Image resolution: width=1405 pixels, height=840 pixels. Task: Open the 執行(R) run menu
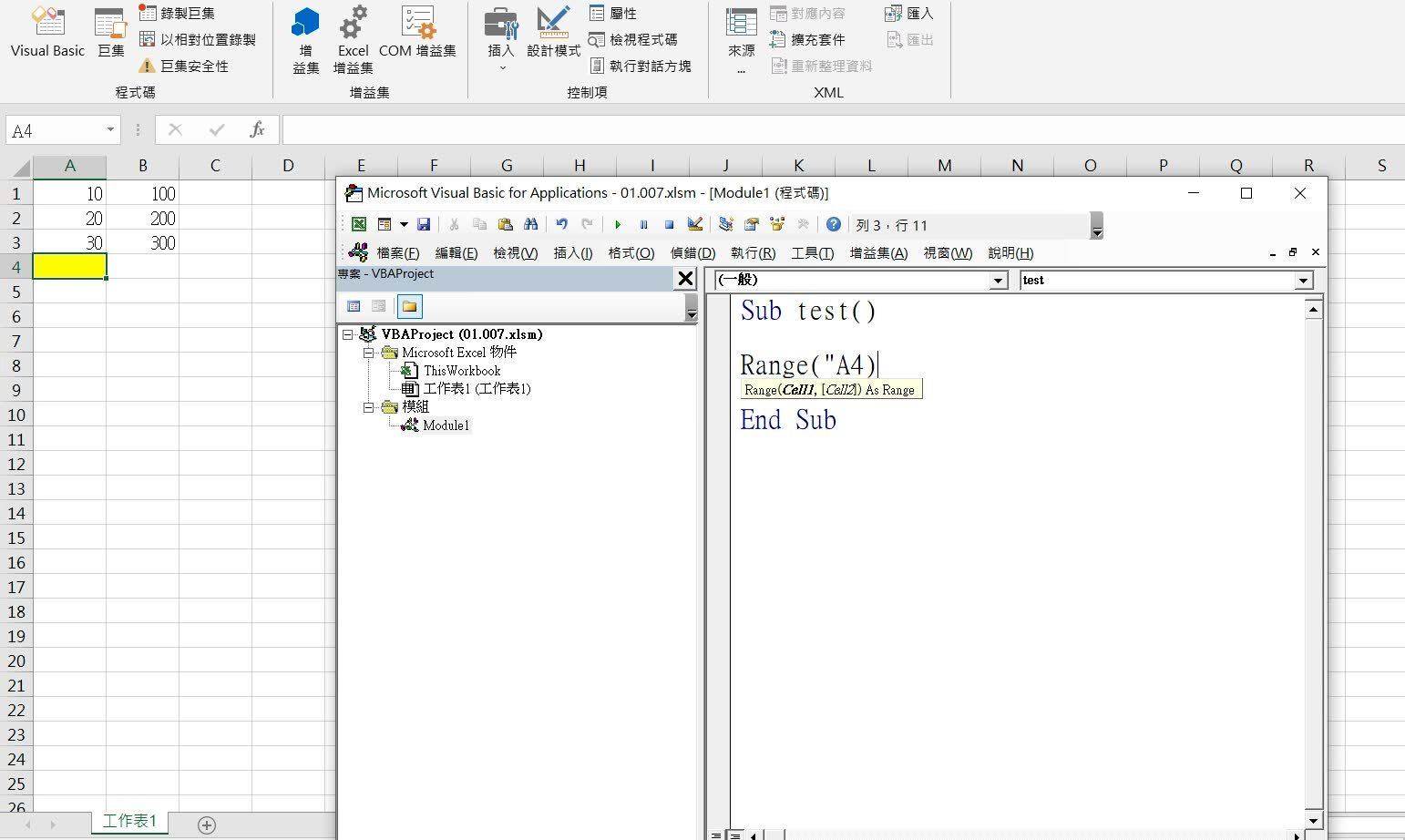(753, 253)
